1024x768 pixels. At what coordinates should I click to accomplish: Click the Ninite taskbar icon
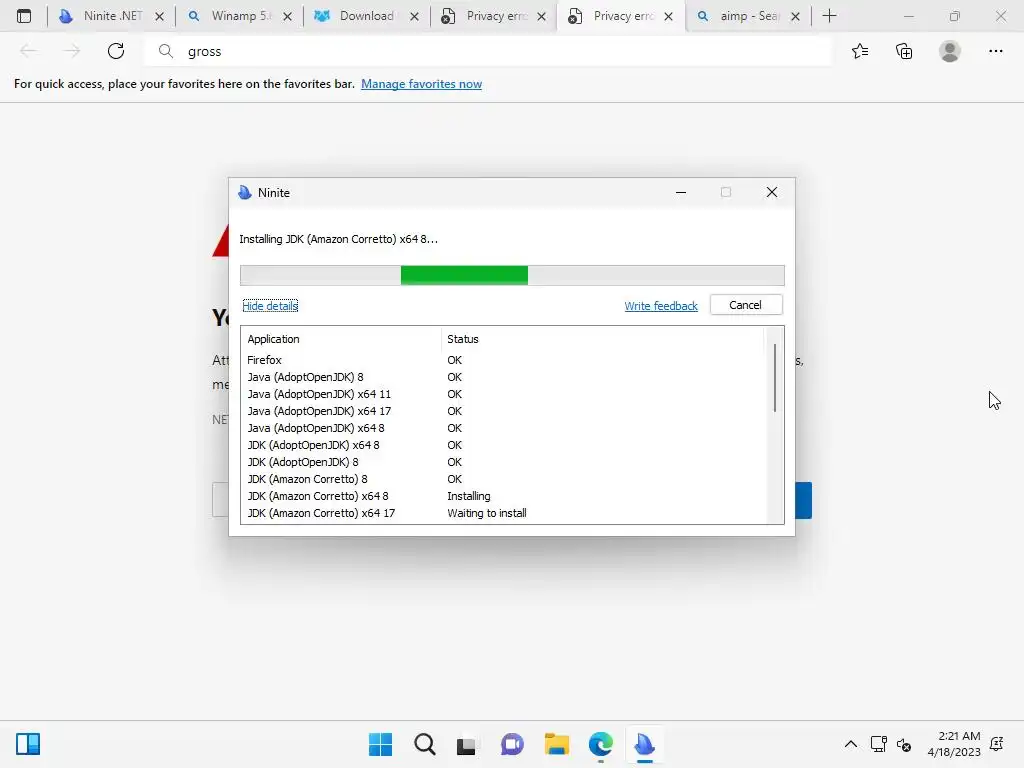click(645, 744)
